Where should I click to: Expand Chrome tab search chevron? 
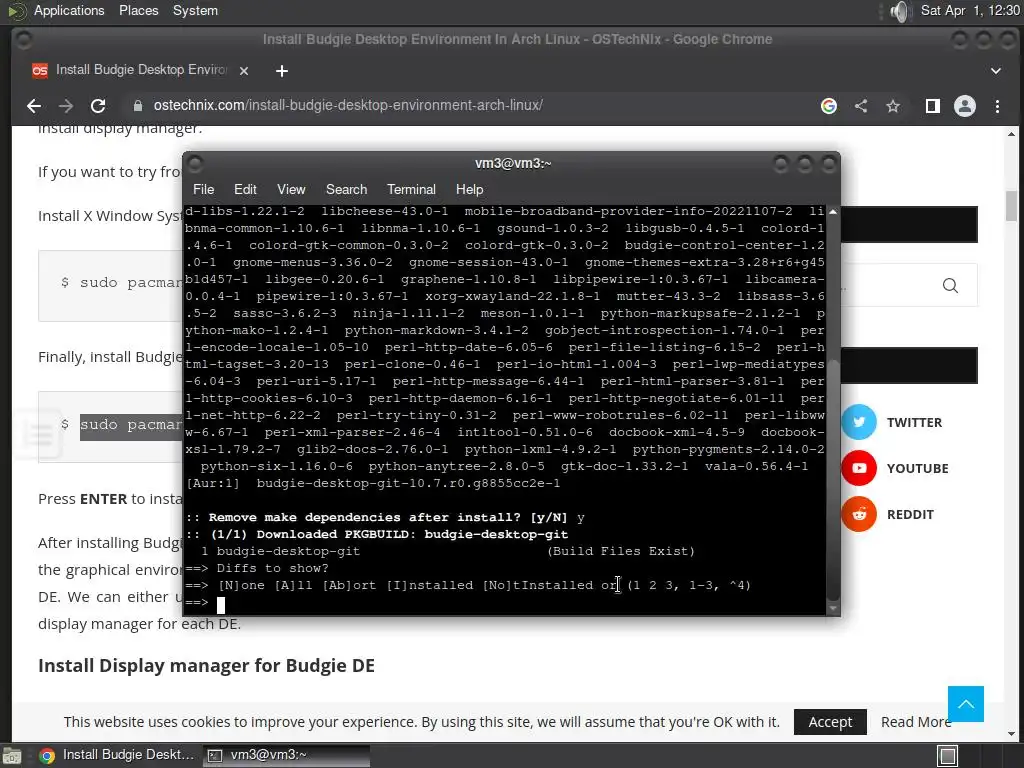point(996,71)
